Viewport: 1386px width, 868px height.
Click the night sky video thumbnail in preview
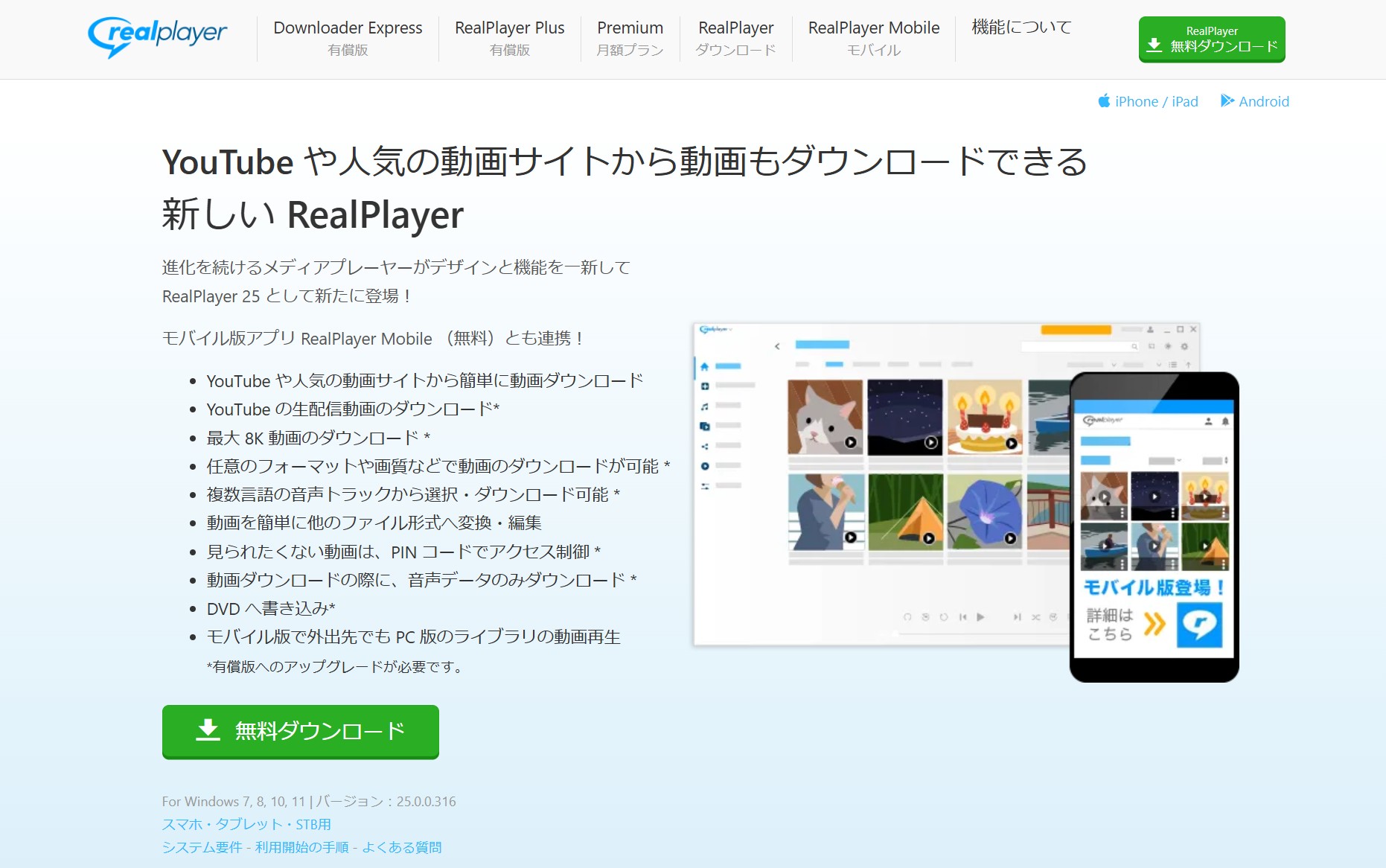click(x=905, y=417)
